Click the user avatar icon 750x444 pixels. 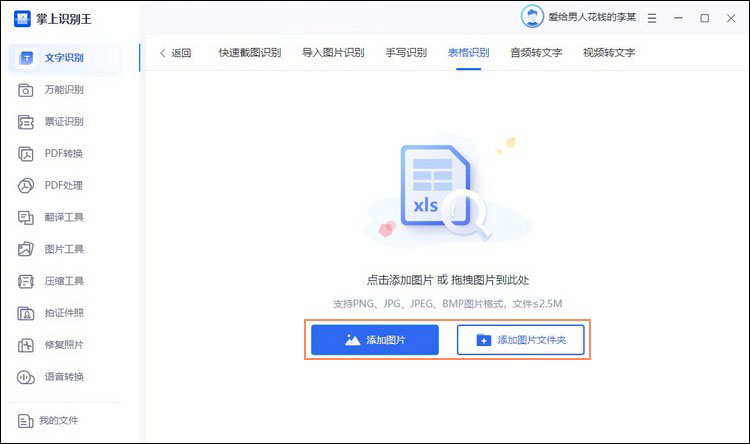(x=532, y=17)
